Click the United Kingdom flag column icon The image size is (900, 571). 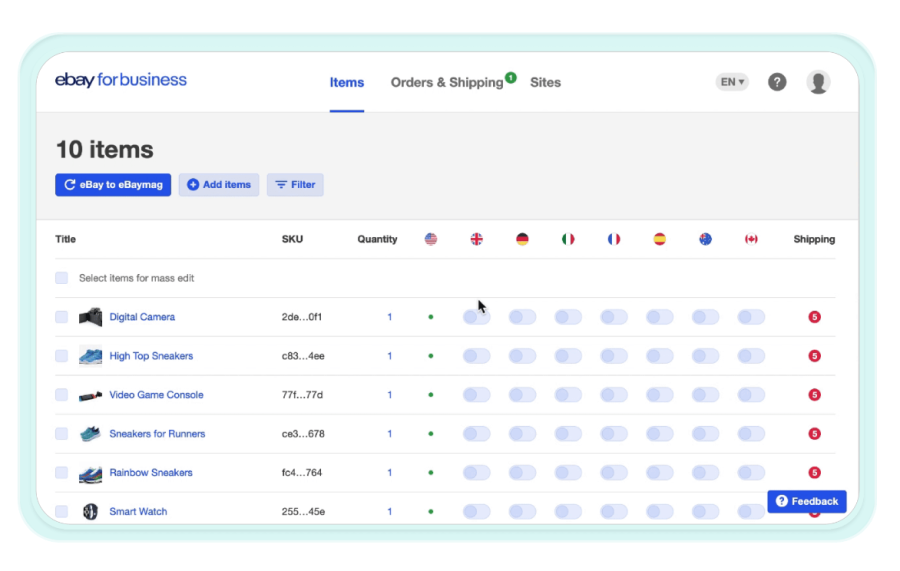pos(476,239)
